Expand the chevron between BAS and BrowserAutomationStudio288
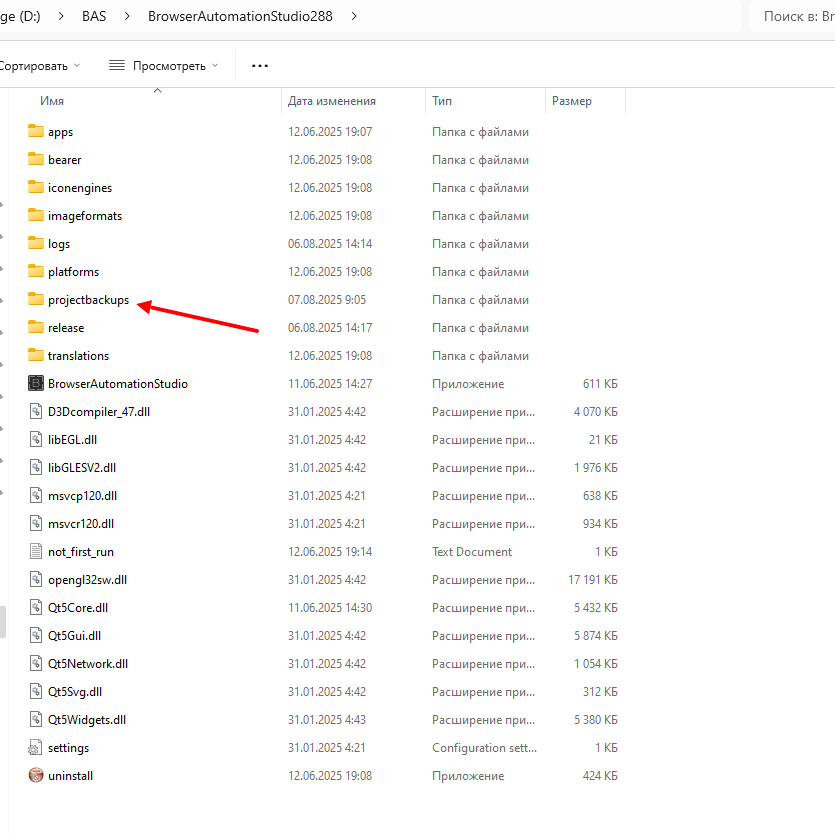Image resolution: width=835 pixels, height=834 pixels. [x=129, y=16]
